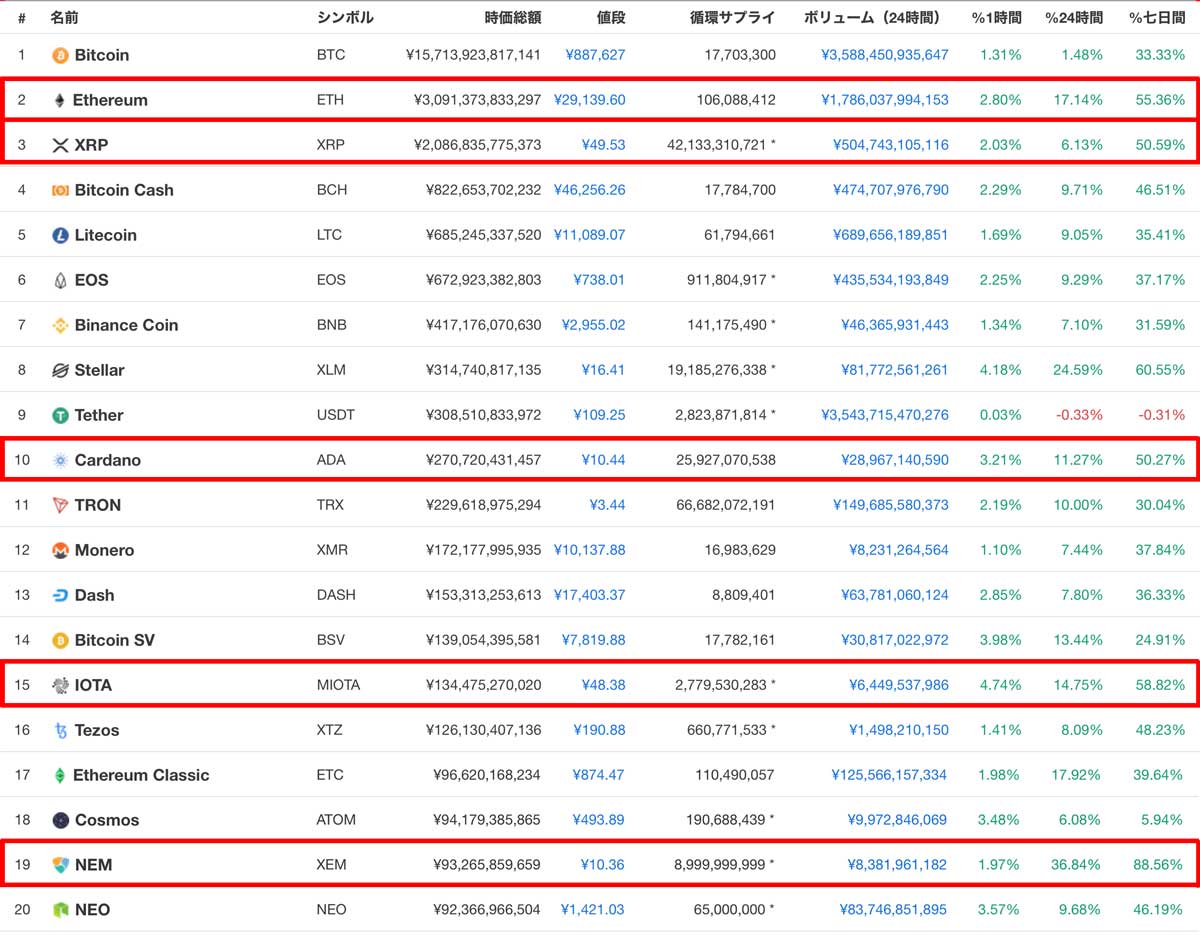Click the IOTA logo icon
The height and width of the screenshot is (935, 1200).
(x=60, y=685)
